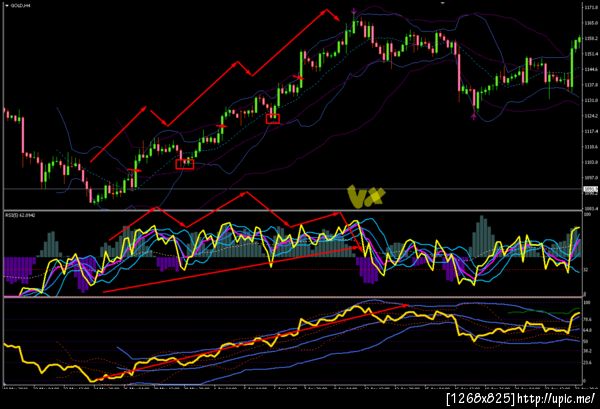Click the RSI(5) indicator label

pyautogui.click(x=20, y=215)
